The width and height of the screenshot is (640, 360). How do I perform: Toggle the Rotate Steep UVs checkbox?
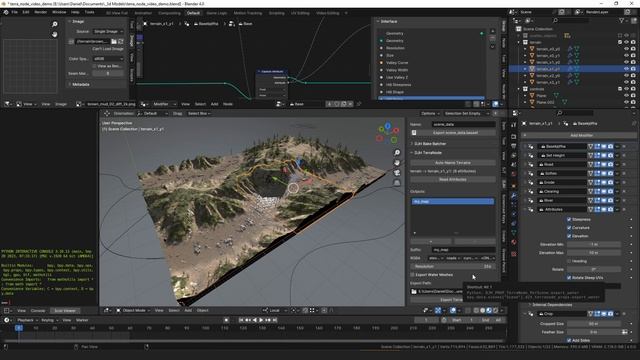point(569,278)
